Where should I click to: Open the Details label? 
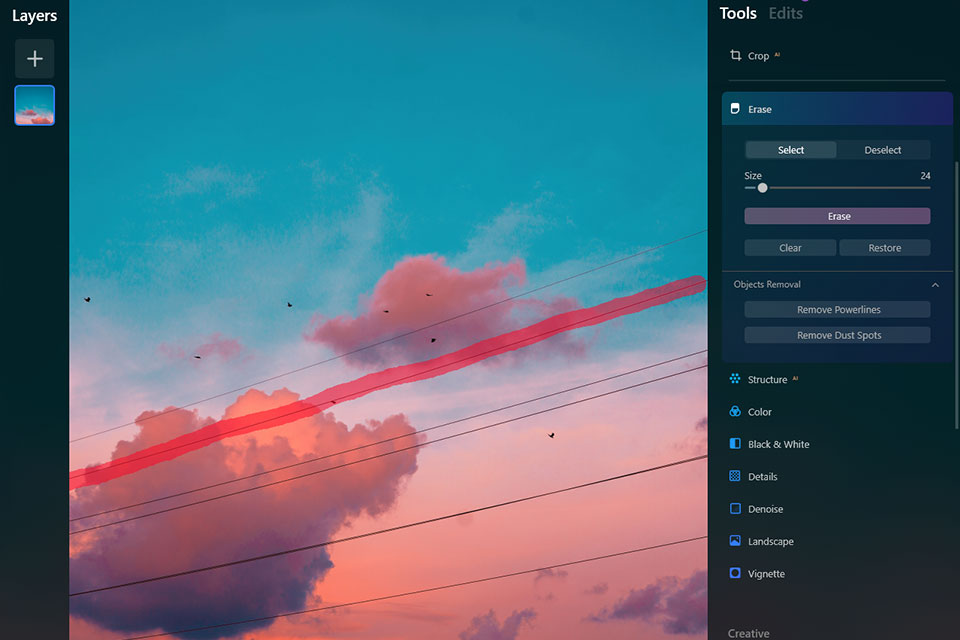pos(762,477)
